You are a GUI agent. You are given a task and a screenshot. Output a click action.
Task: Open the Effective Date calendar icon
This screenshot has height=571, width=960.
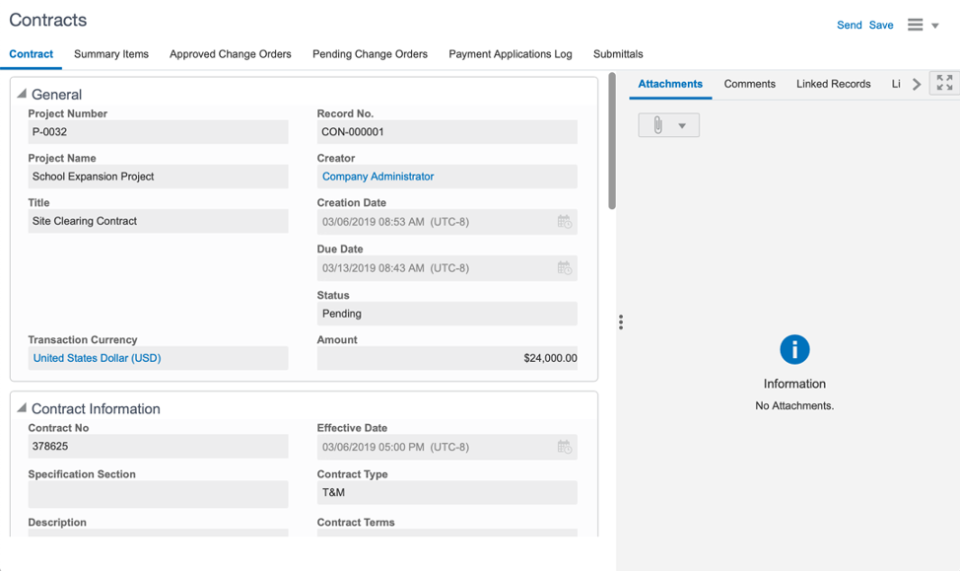(x=565, y=447)
